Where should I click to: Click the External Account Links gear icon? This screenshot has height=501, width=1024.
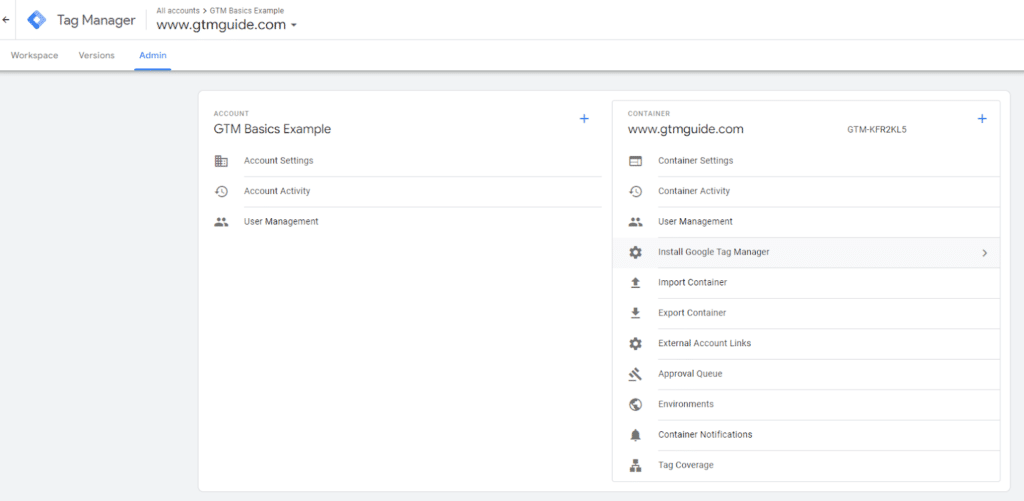tap(635, 344)
